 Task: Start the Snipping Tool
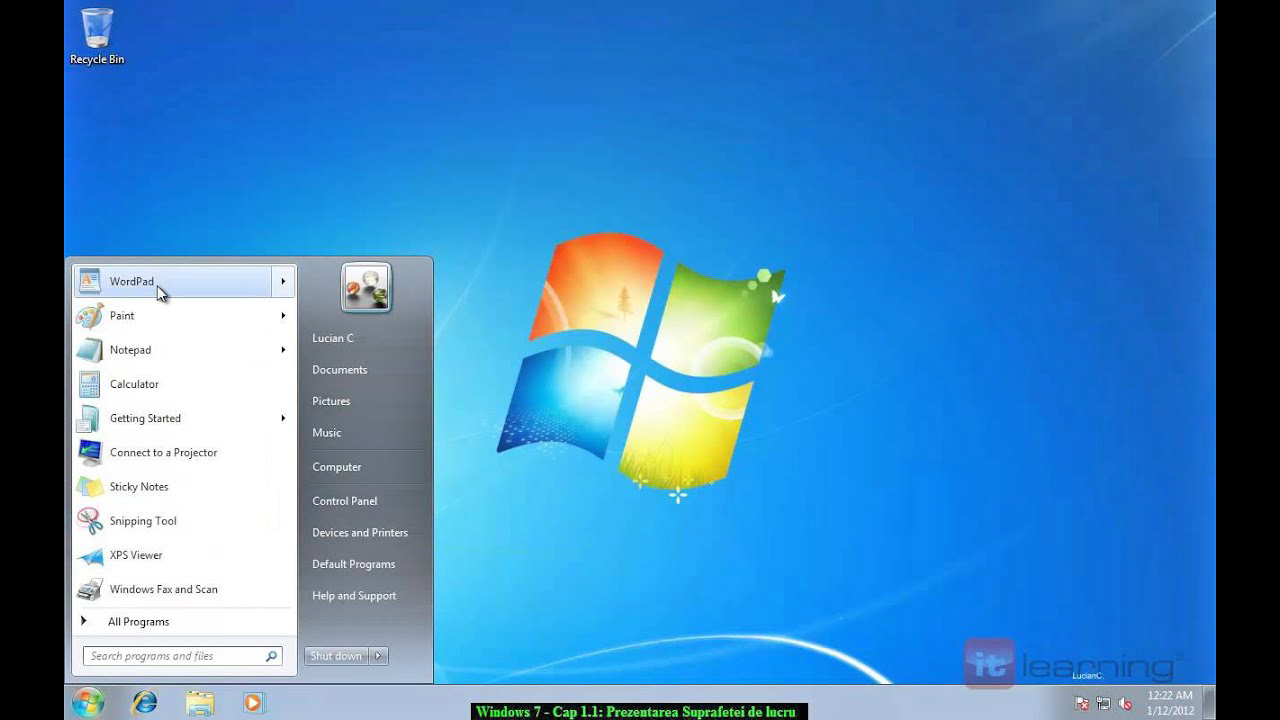(143, 520)
